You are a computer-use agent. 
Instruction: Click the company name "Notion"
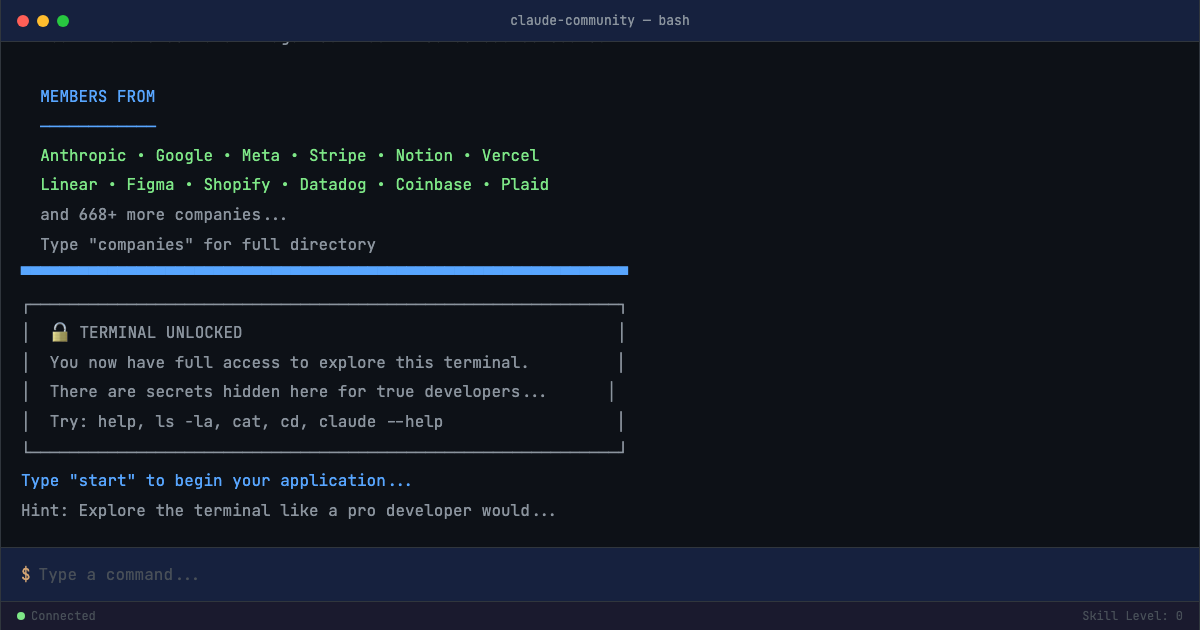click(x=424, y=156)
